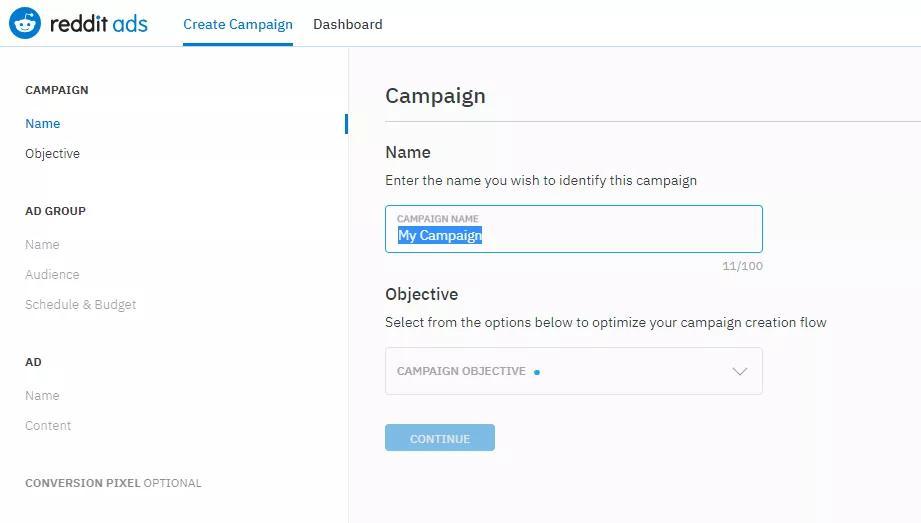Go to Objective in the sidebar
The width and height of the screenshot is (921, 523).
[x=52, y=153]
